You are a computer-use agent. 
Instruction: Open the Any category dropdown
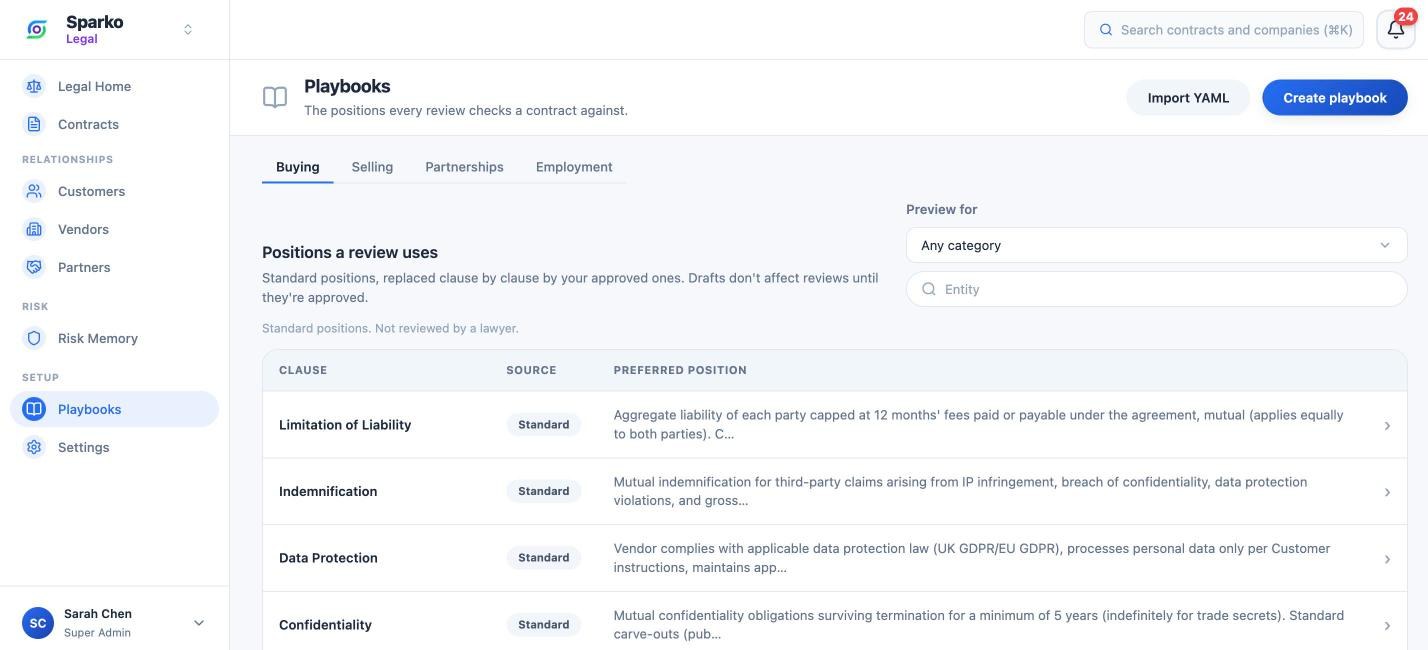tap(1156, 245)
